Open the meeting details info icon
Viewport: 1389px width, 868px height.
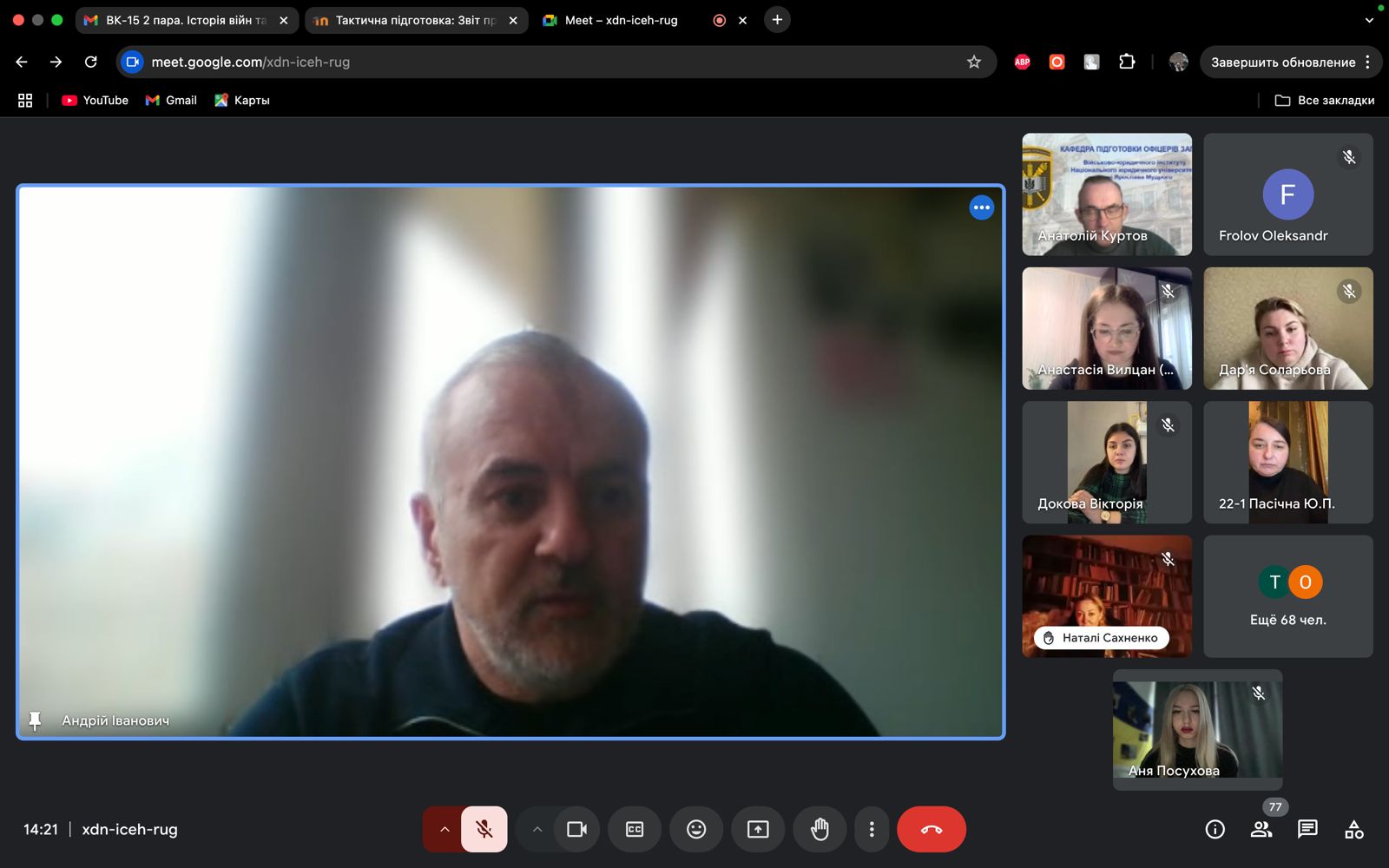pyautogui.click(x=1215, y=829)
